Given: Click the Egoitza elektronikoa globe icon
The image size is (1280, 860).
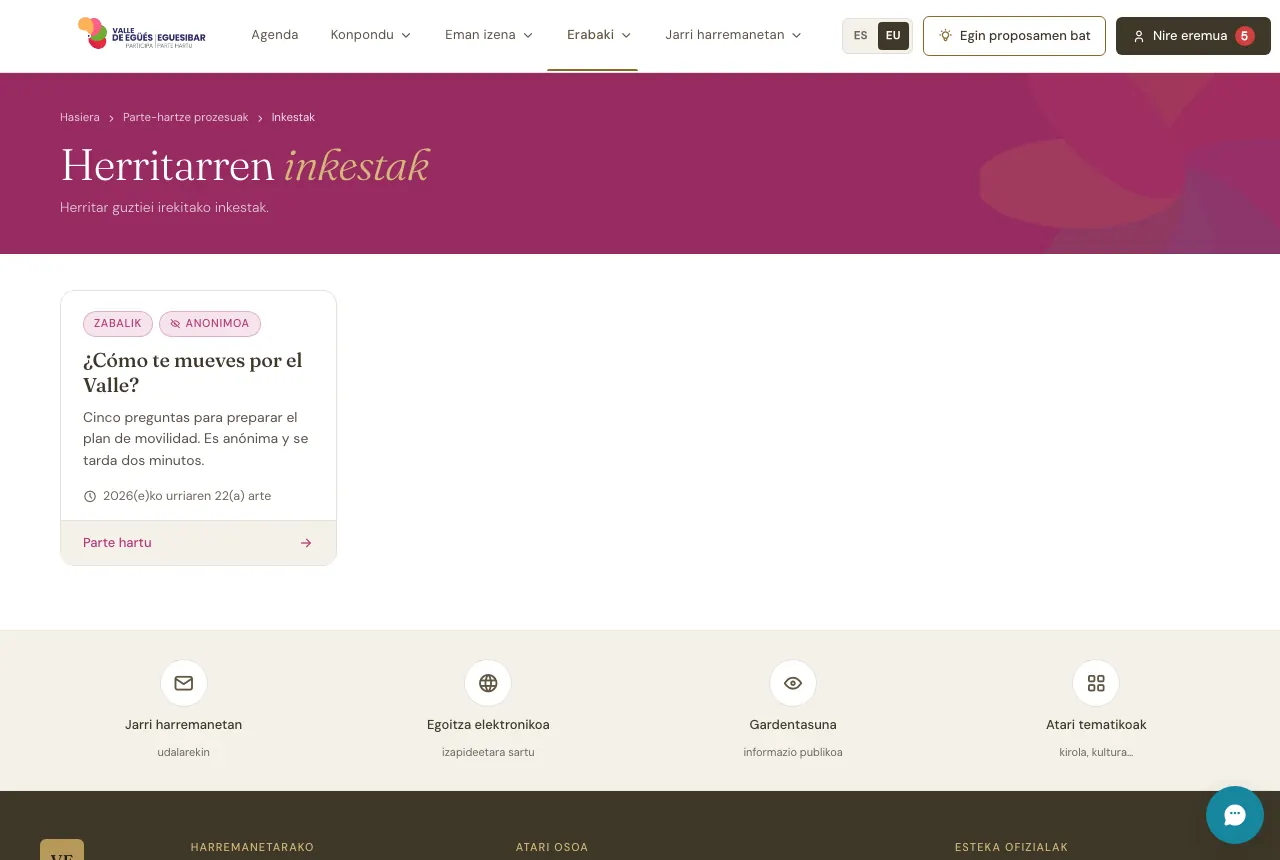Looking at the screenshot, I should point(488,683).
